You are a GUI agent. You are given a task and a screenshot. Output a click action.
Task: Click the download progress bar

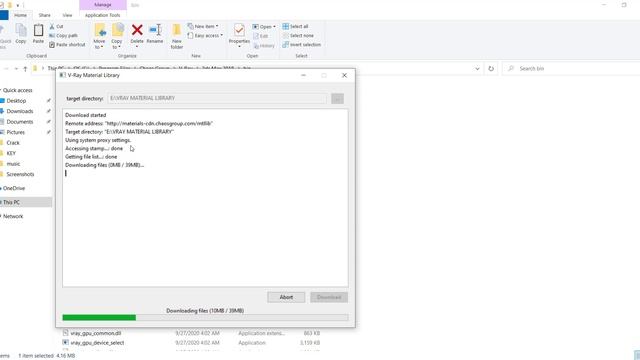(x=205, y=317)
